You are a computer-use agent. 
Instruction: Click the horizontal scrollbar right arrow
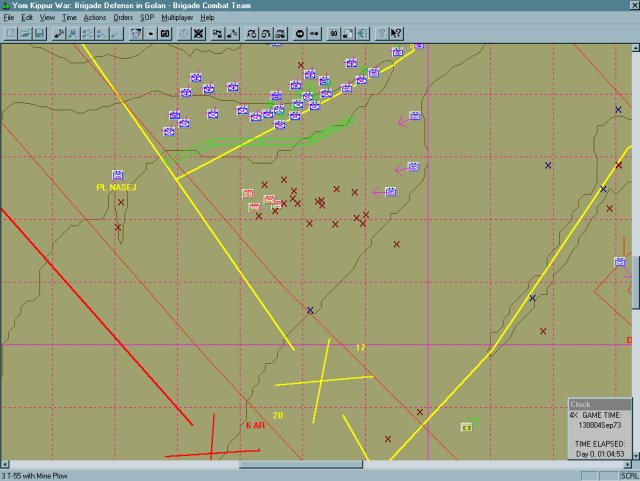coord(628,465)
